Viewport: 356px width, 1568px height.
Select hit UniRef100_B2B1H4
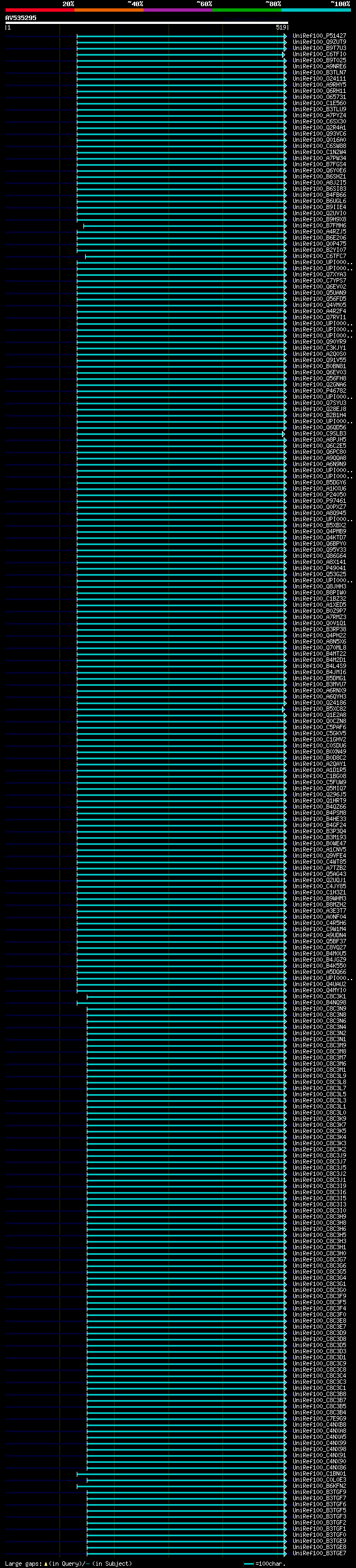(319, 415)
